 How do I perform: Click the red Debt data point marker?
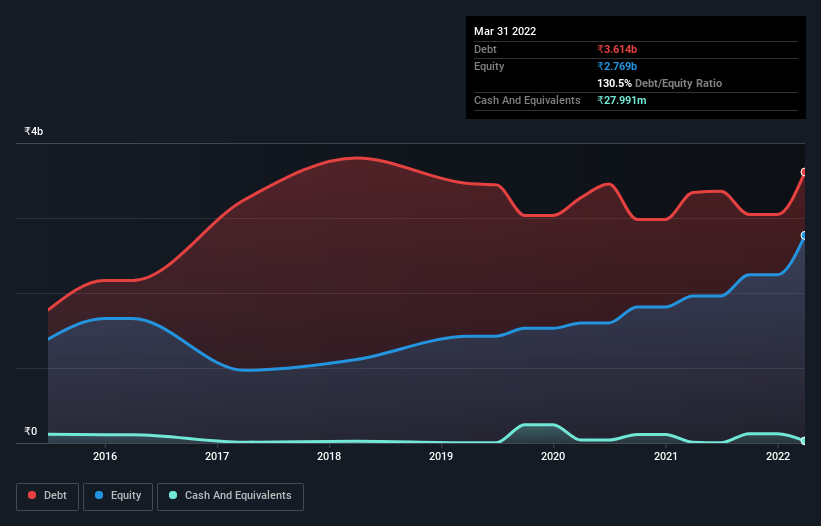(804, 172)
